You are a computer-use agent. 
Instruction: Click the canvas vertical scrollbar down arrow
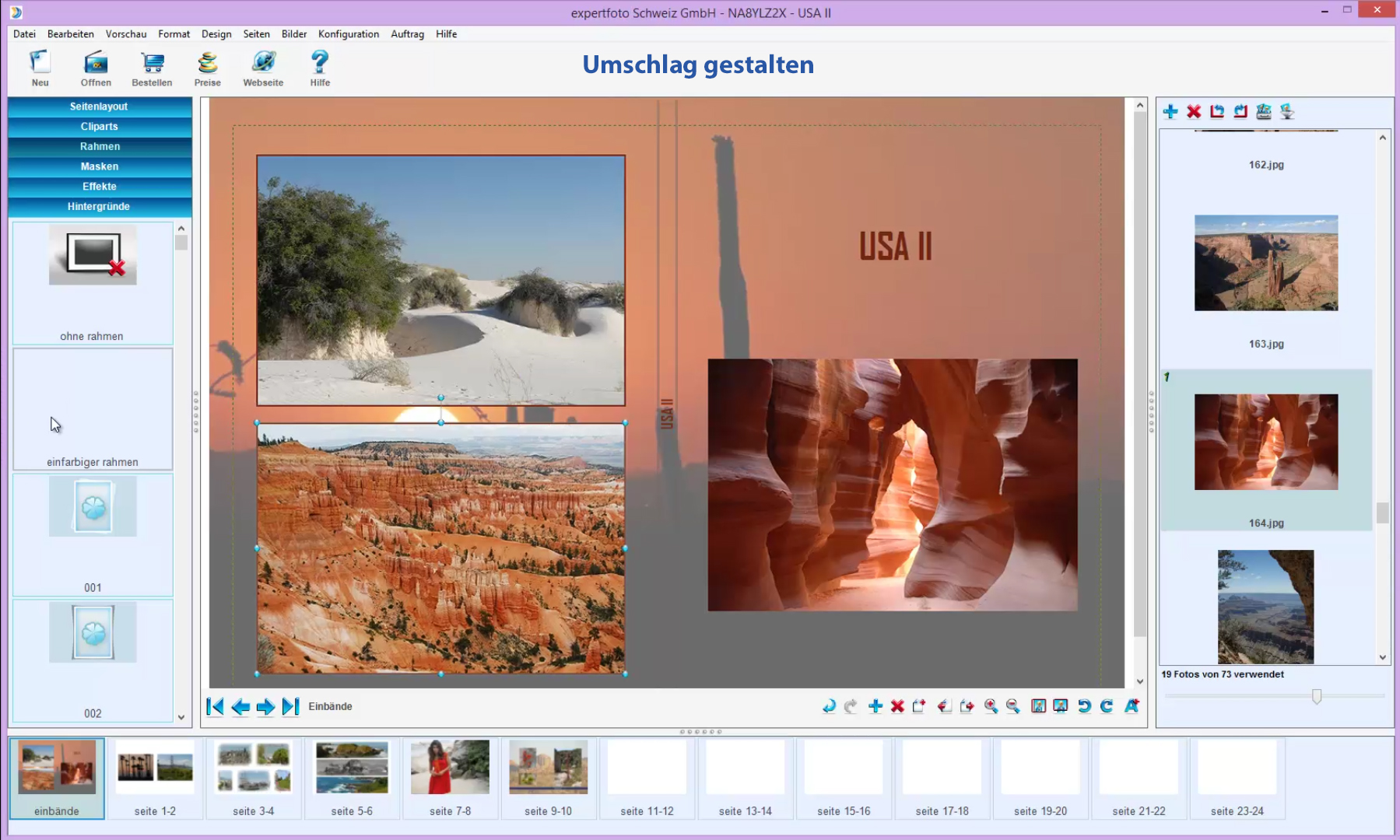[x=1140, y=681]
